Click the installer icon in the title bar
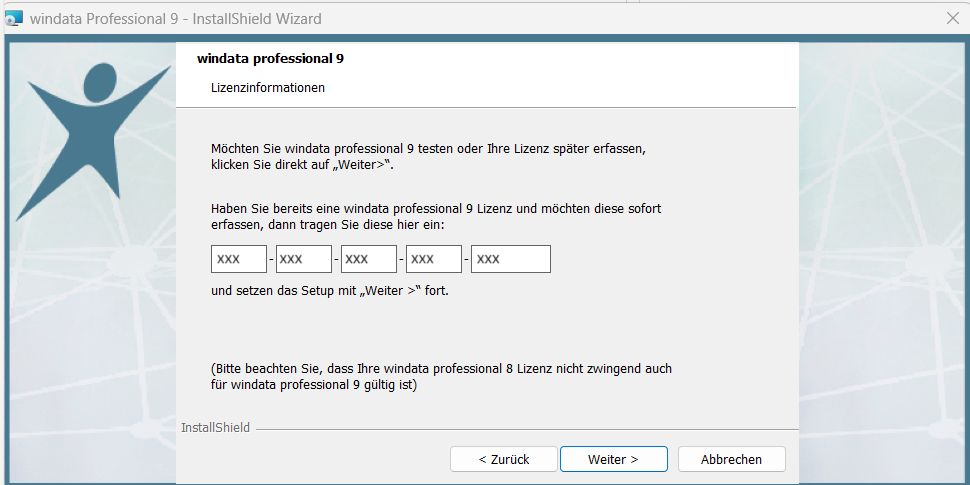 tap(14, 19)
